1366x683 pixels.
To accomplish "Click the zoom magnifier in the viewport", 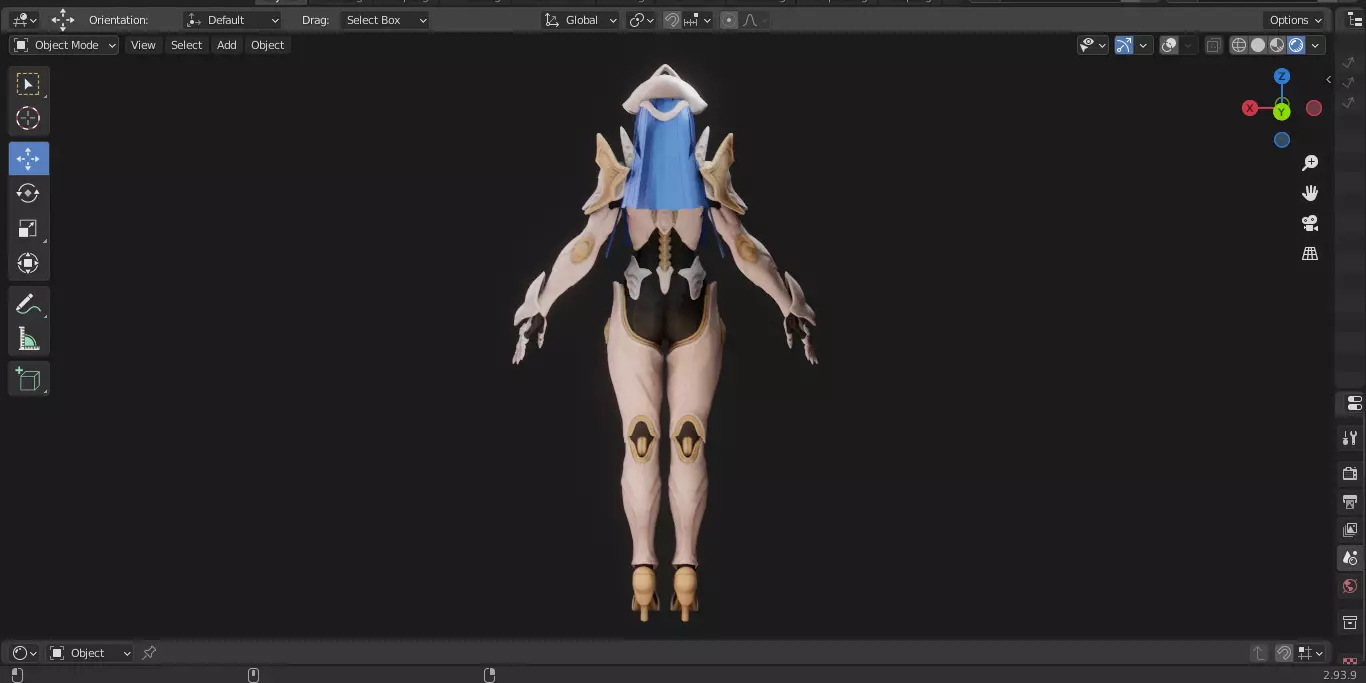I will pyautogui.click(x=1310, y=163).
